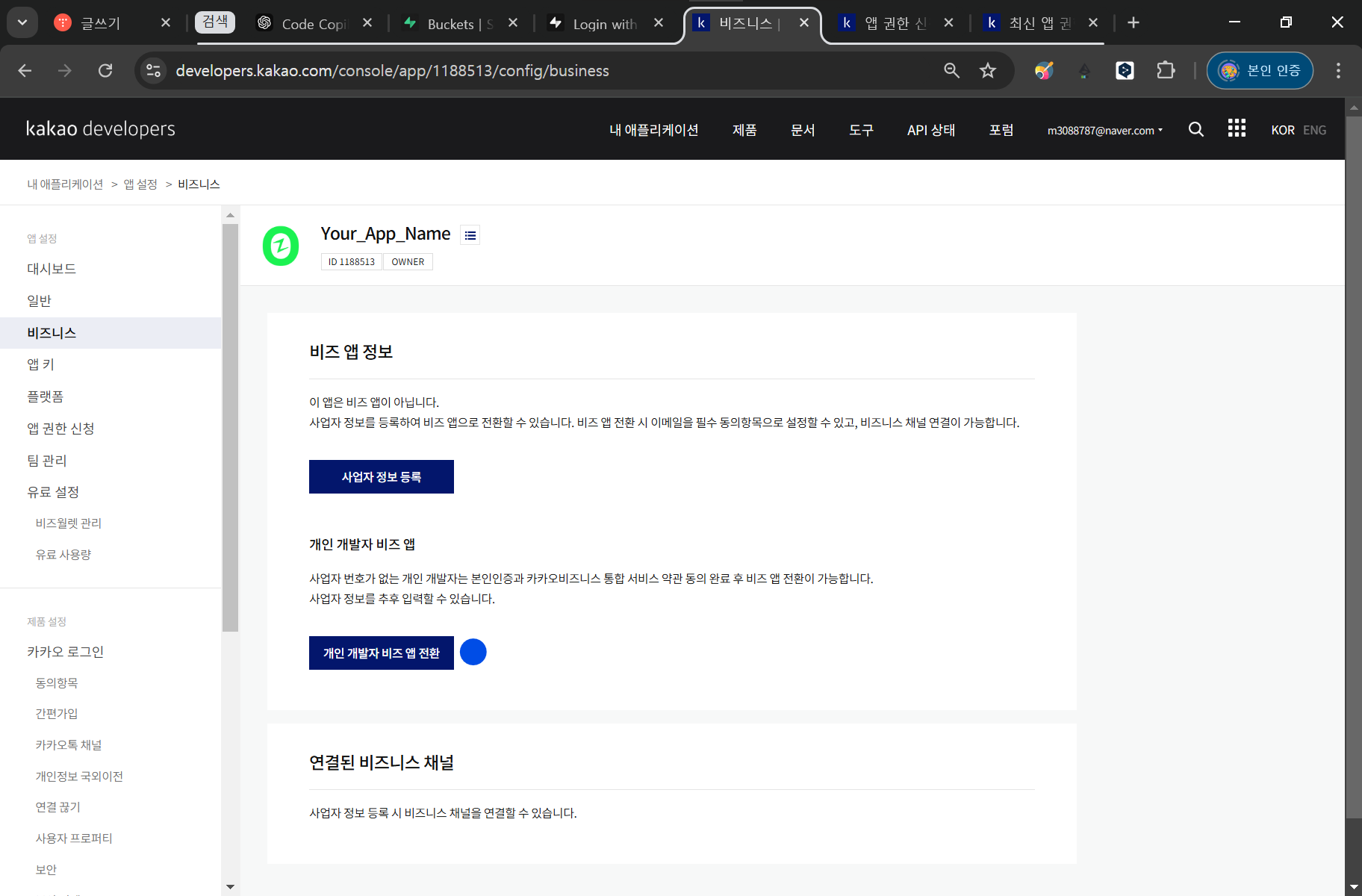Go to 내 애플리케이션 in the breadcrumb
This screenshot has width=1362, height=896.
[65, 184]
